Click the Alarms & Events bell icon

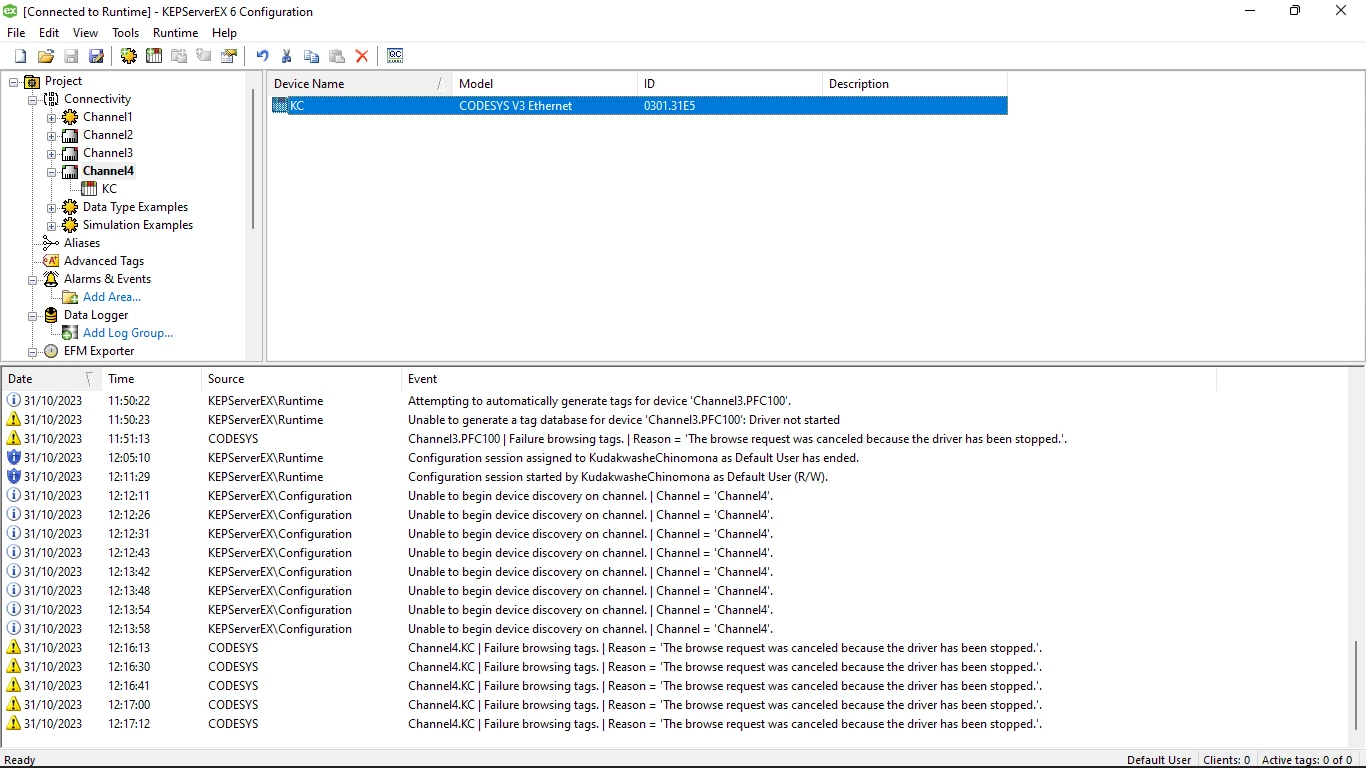point(51,279)
